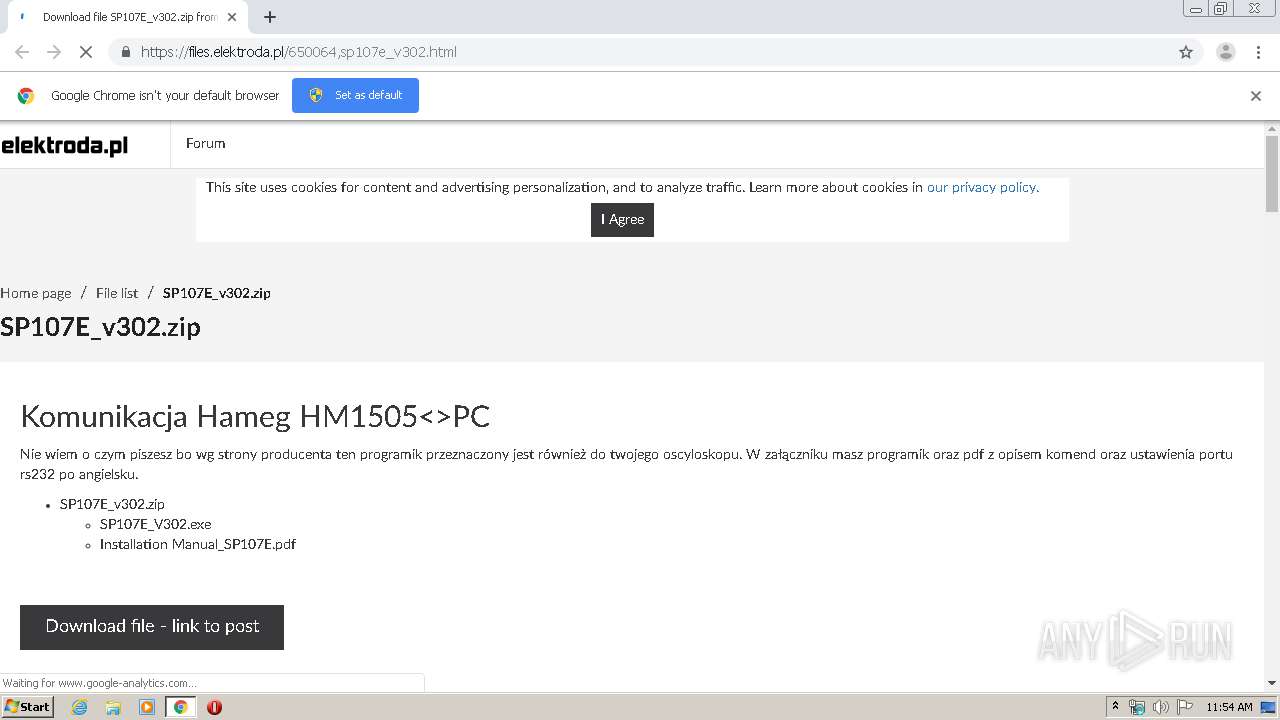Open the media player taskbar icon
This screenshot has width=1280, height=720.
click(147, 707)
